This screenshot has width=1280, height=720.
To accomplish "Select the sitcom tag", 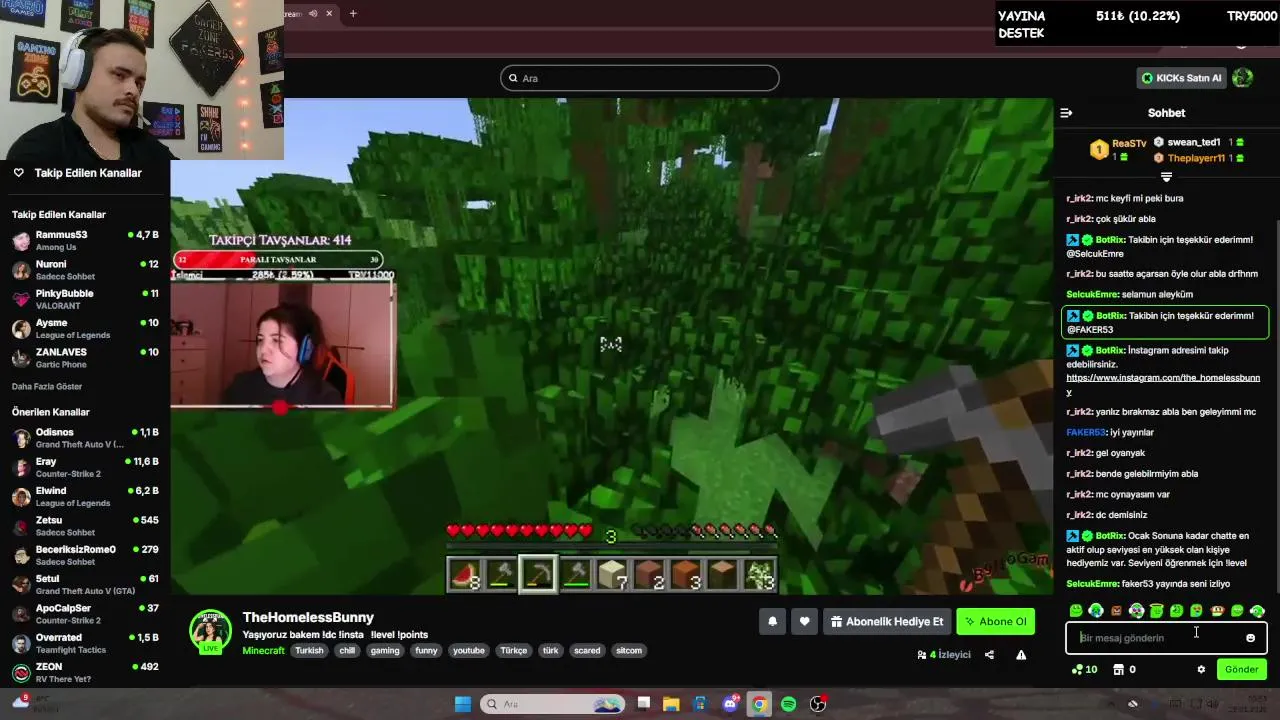I will pos(629,650).
